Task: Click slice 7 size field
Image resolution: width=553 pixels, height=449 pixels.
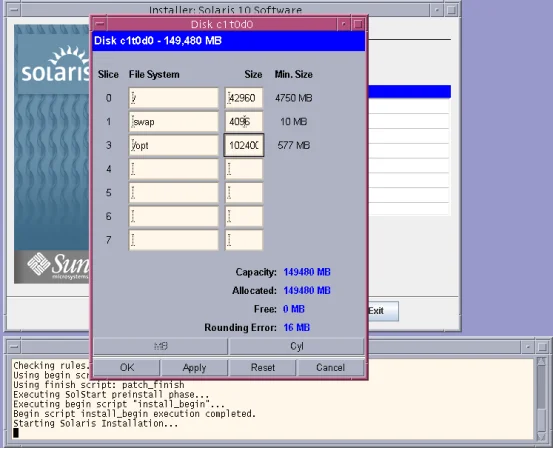Action: click(x=244, y=240)
